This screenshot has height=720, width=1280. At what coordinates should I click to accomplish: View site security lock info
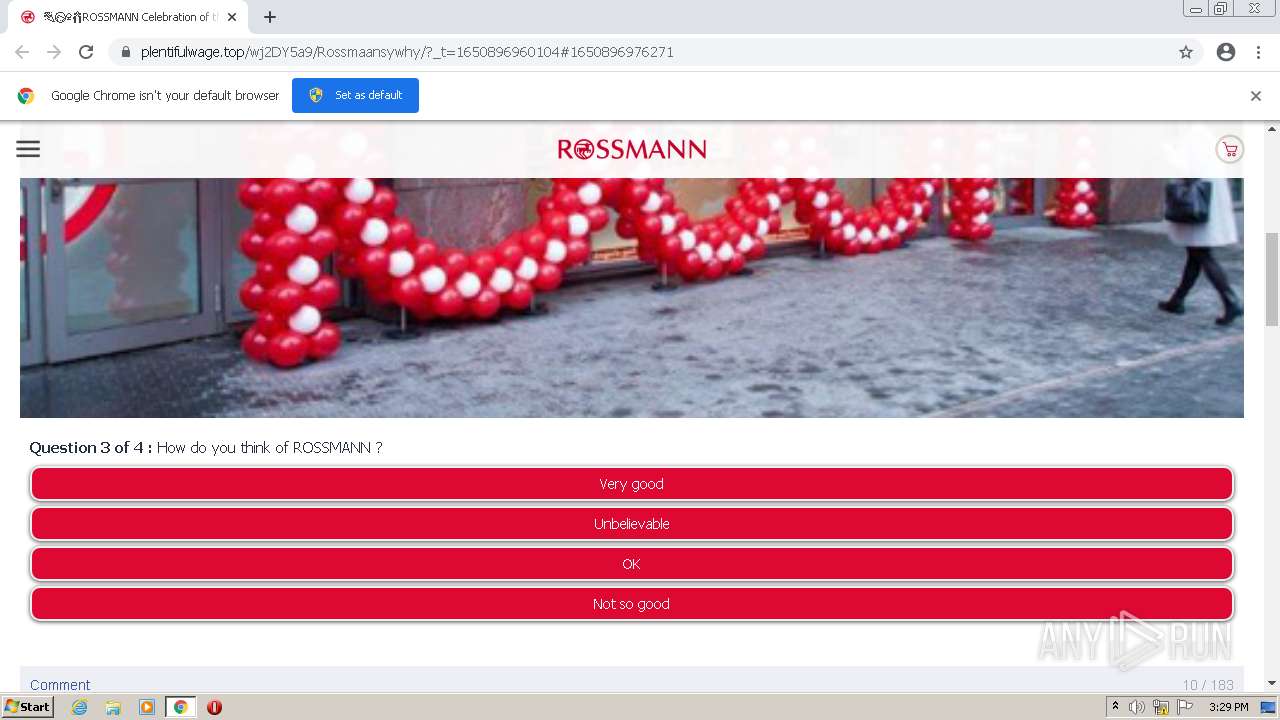tap(126, 52)
